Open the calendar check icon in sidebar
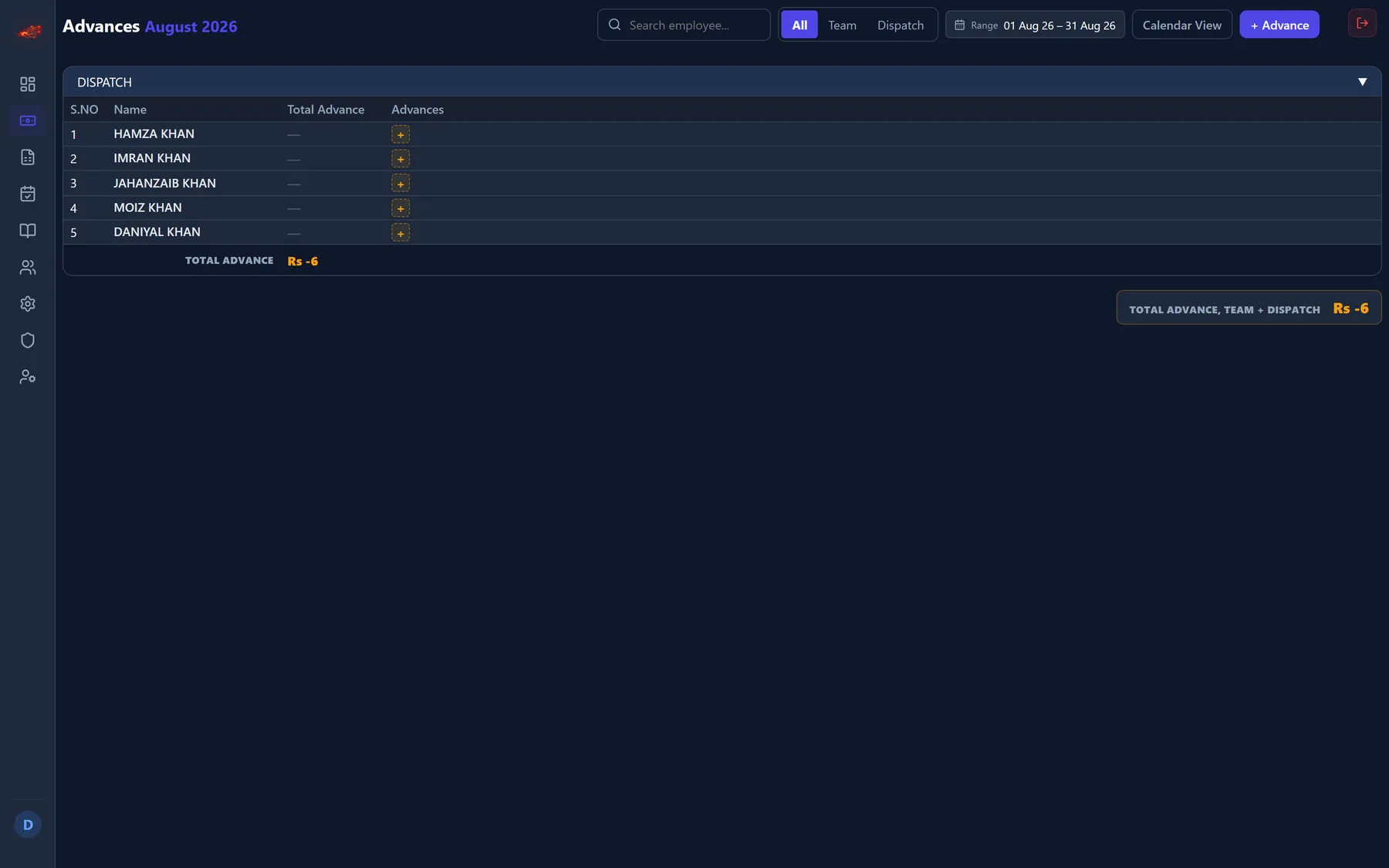The image size is (1389, 868). (28, 194)
